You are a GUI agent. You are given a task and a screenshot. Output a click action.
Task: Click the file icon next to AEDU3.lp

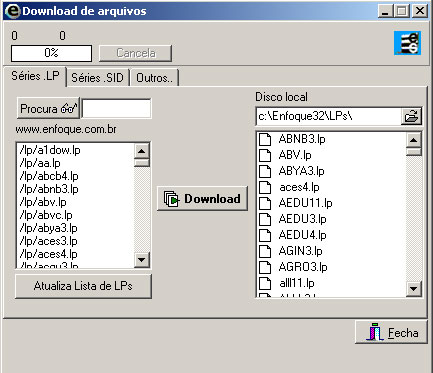point(265,219)
